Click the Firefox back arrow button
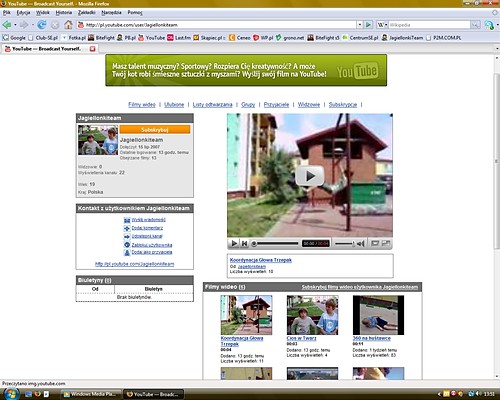 [x=6, y=25]
